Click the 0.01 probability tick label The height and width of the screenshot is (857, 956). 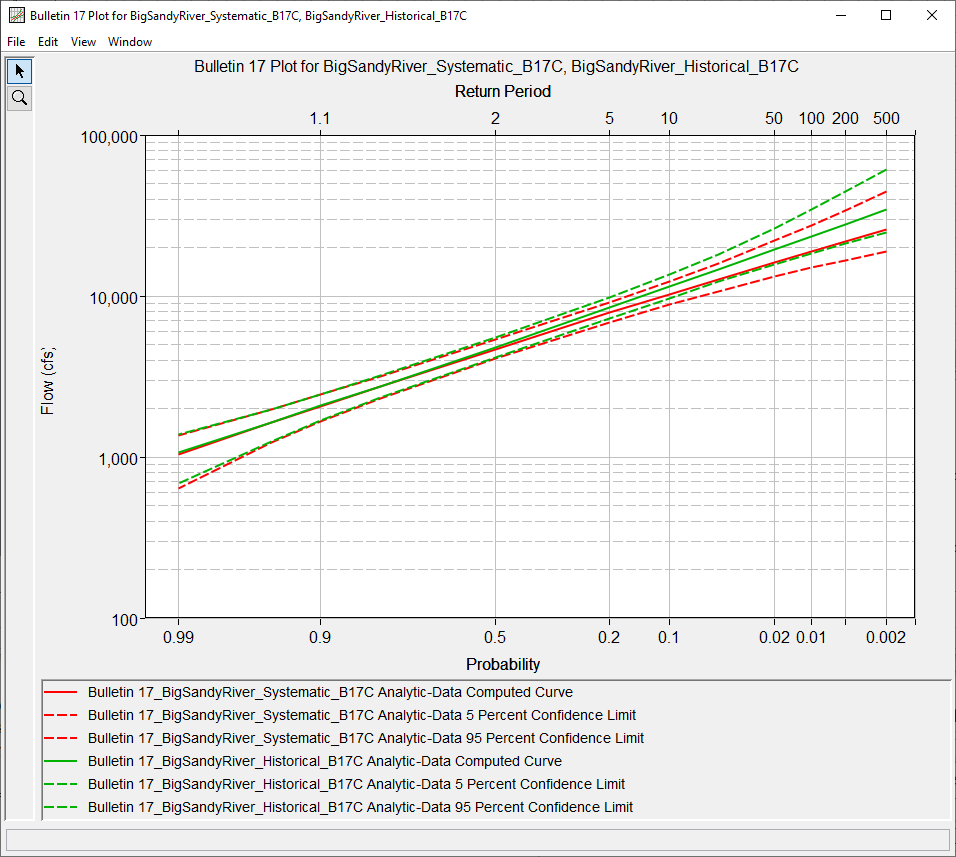811,638
